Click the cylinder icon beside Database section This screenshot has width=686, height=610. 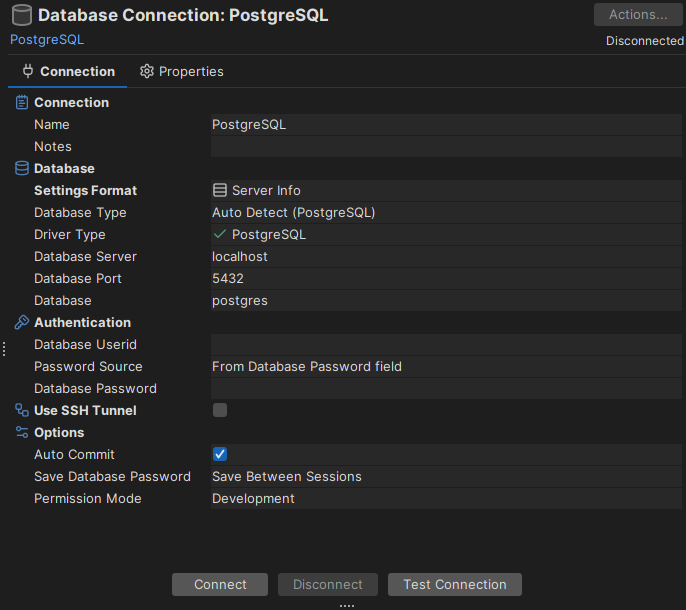pyautogui.click(x=22, y=168)
